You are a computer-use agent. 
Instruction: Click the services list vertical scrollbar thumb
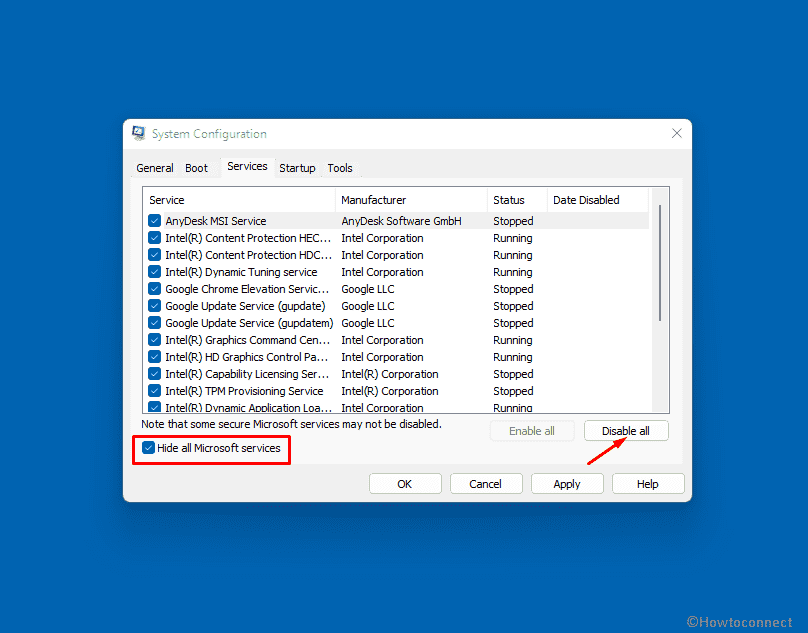pyautogui.click(x=660, y=263)
